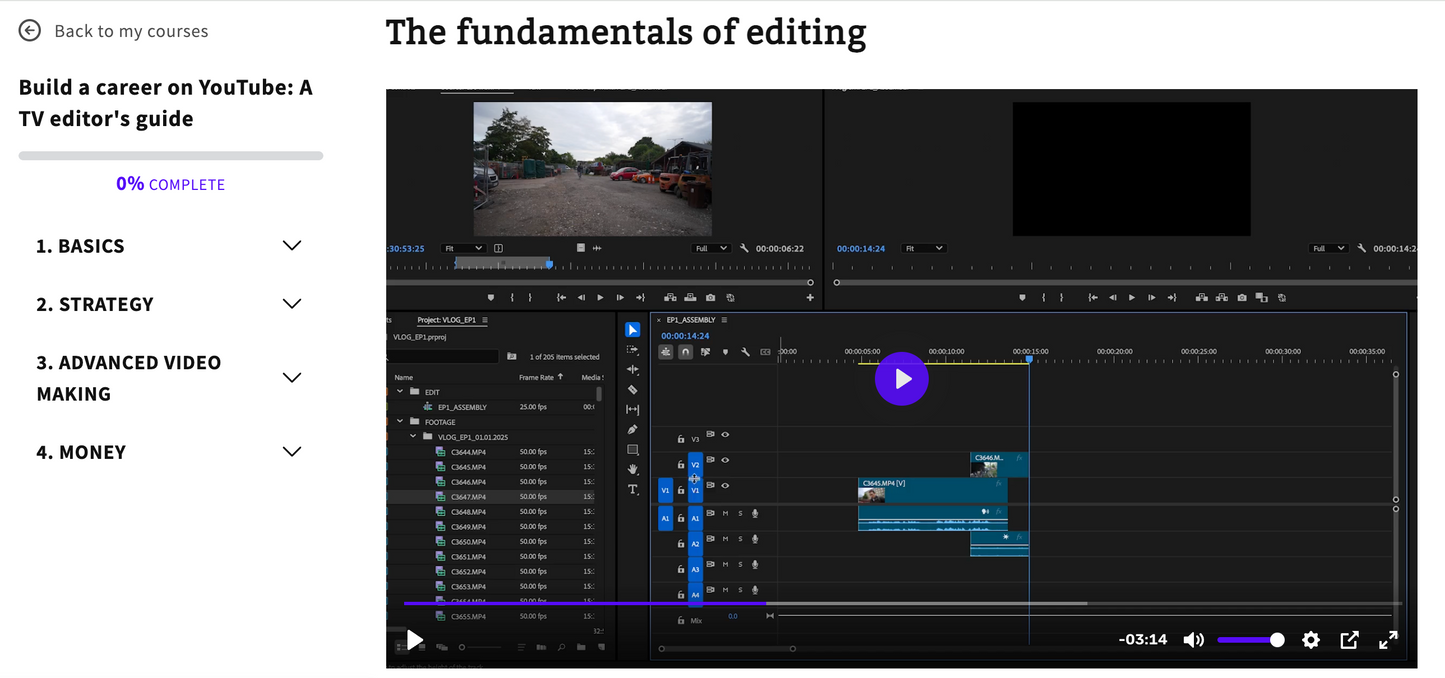Select the Hand tool in the toolbar
The image size is (1445, 678).
point(632,469)
